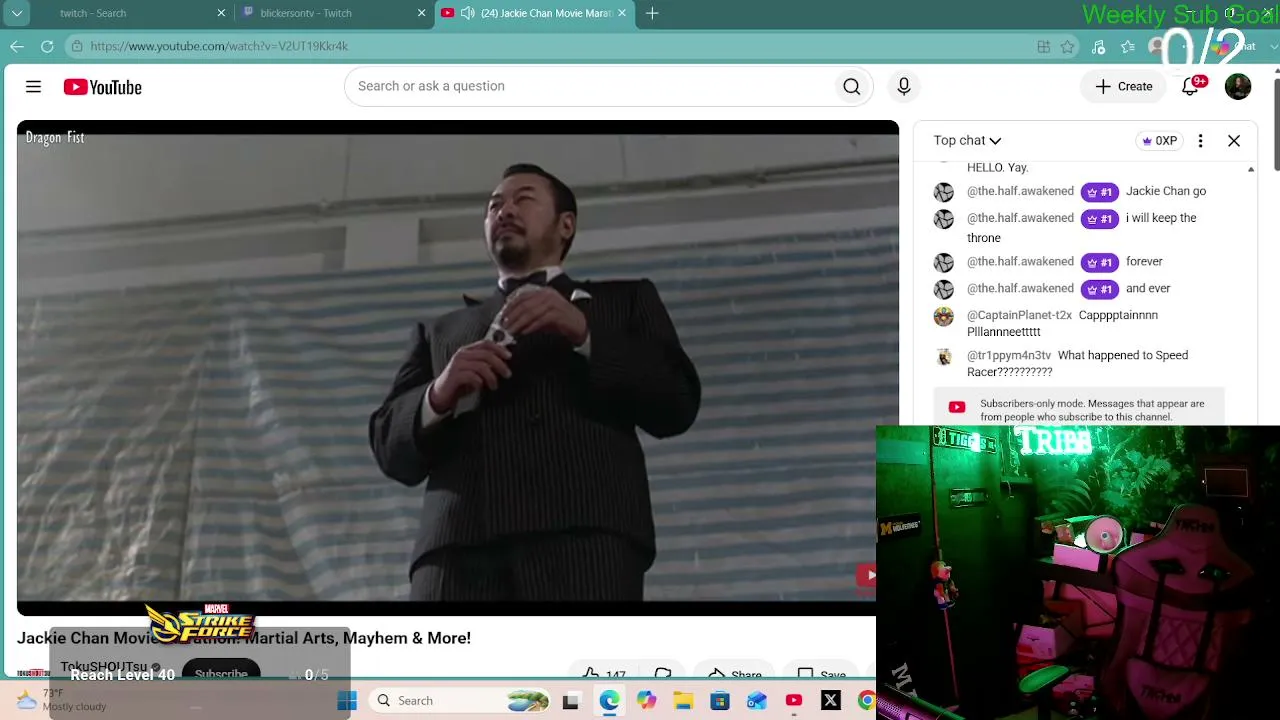Select the Jackie Chan Movie Marathon tab

534,13
